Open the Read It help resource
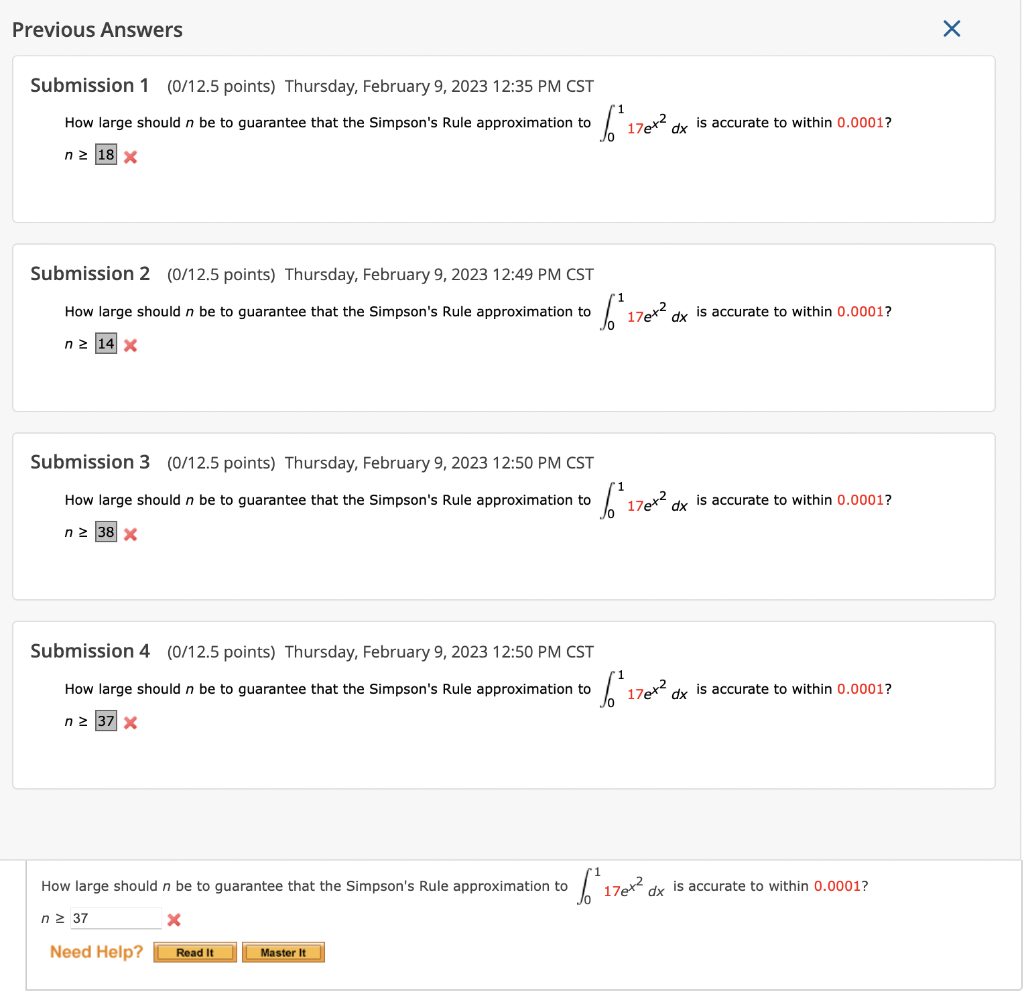Viewport: 1024px width, 992px height. point(194,952)
